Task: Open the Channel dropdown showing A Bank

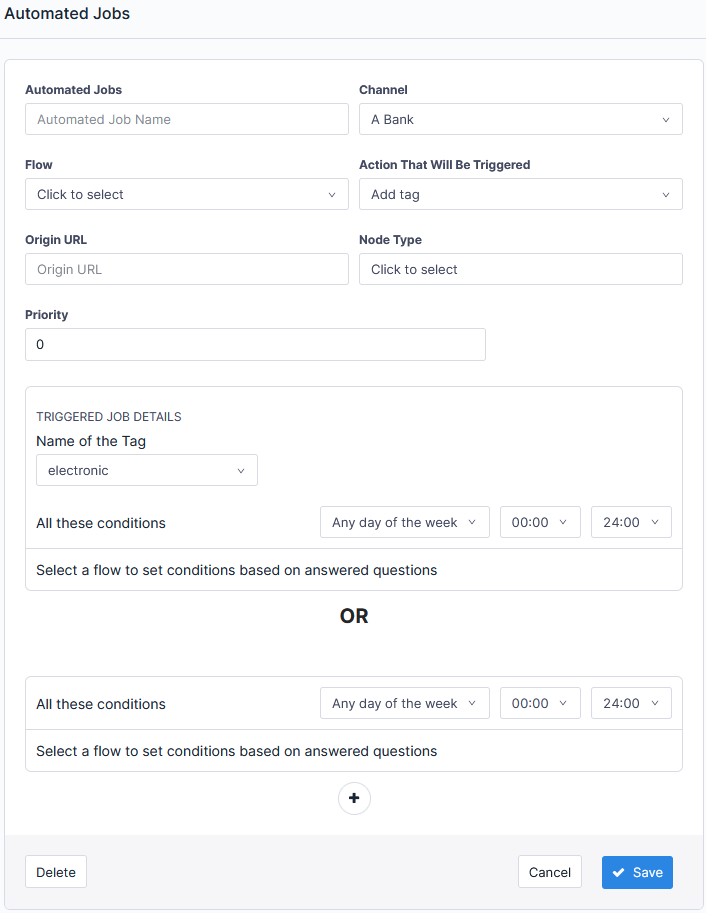Action: point(520,119)
